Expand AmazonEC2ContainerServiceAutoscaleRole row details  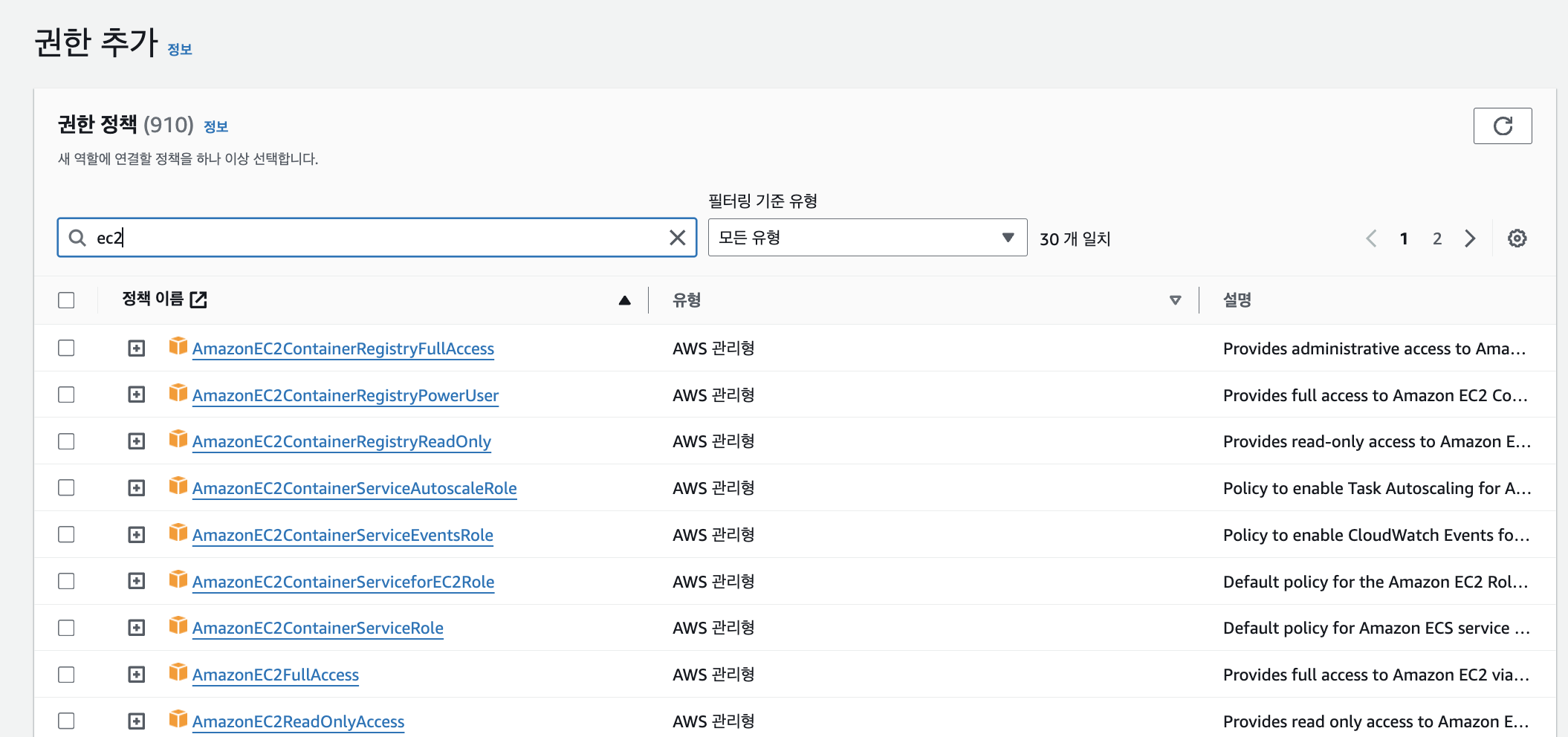click(136, 487)
